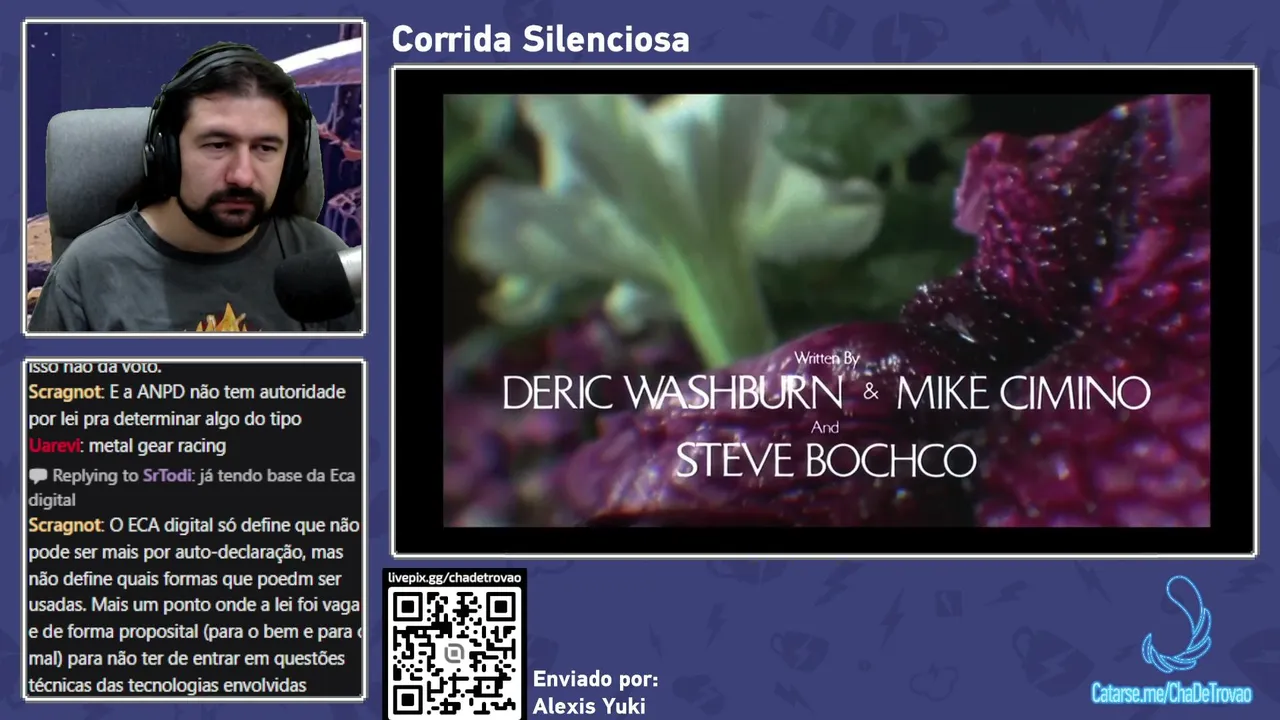Click the Scragnot username on the ANPD message
The width and height of the screenshot is (1280, 720).
point(65,391)
